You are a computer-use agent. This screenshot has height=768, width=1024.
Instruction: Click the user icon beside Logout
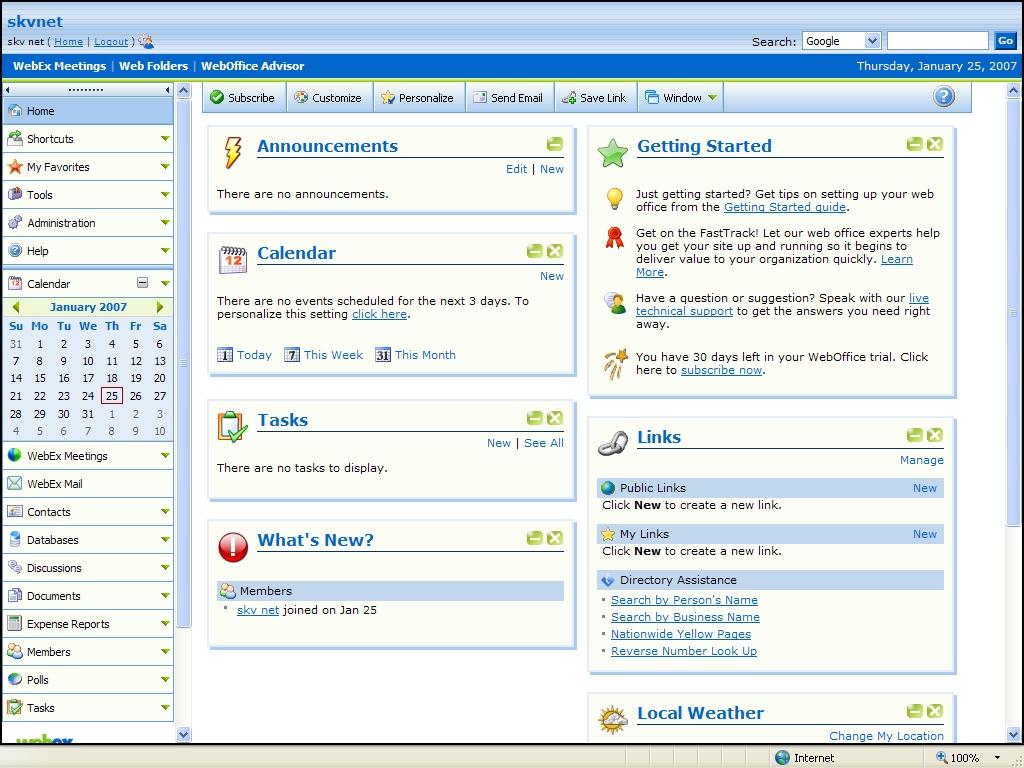click(x=146, y=41)
